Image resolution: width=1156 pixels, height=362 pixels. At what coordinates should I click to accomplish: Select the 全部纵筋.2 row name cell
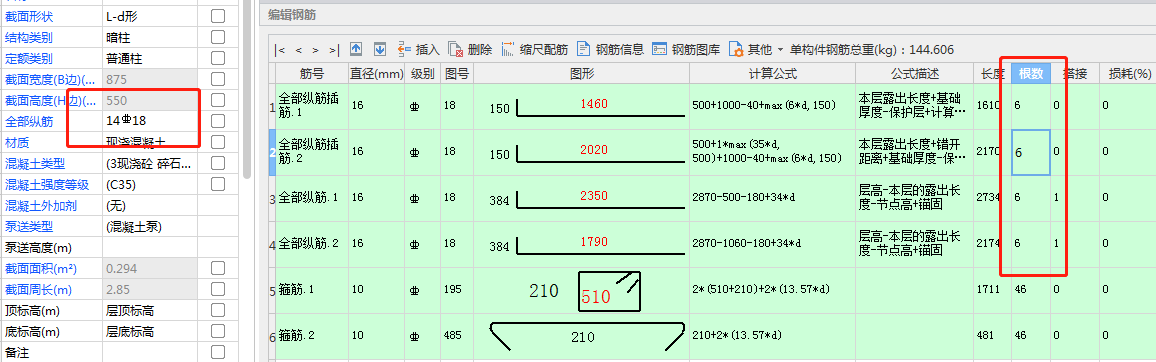point(312,244)
